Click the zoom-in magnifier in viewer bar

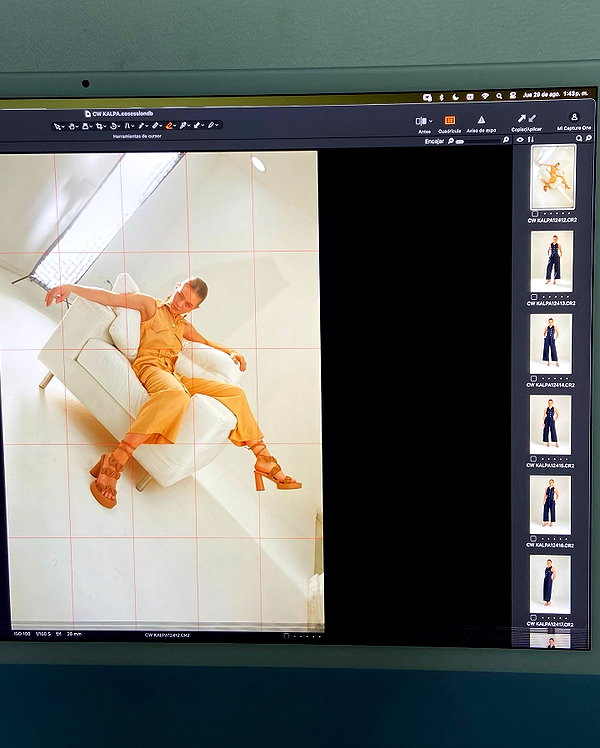tap(506, 139)
